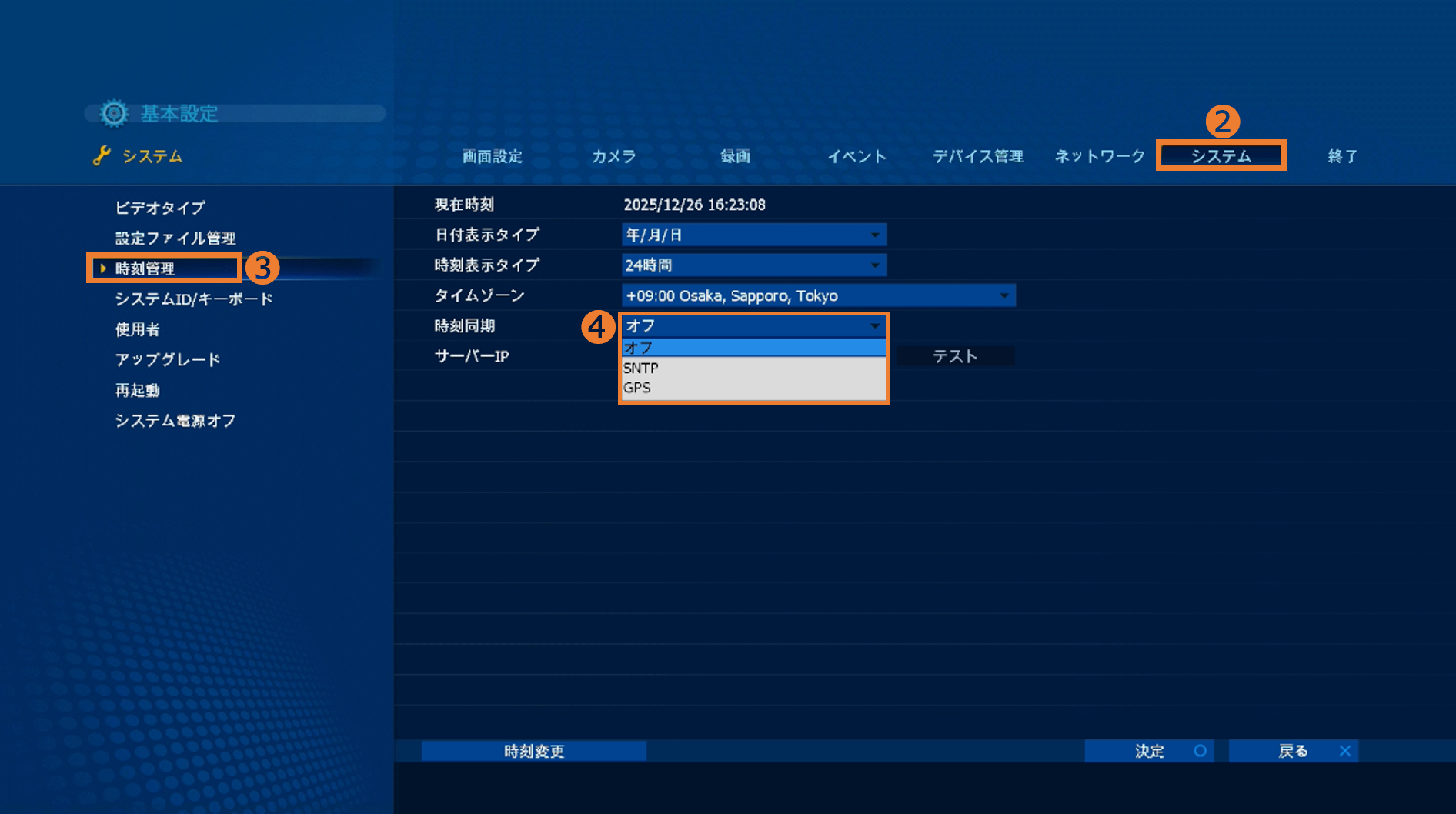Expand the 時刻表示タイプ 24時間 dropdown
The width and height of the screenshot is (1456, 814).
point(753,265)
